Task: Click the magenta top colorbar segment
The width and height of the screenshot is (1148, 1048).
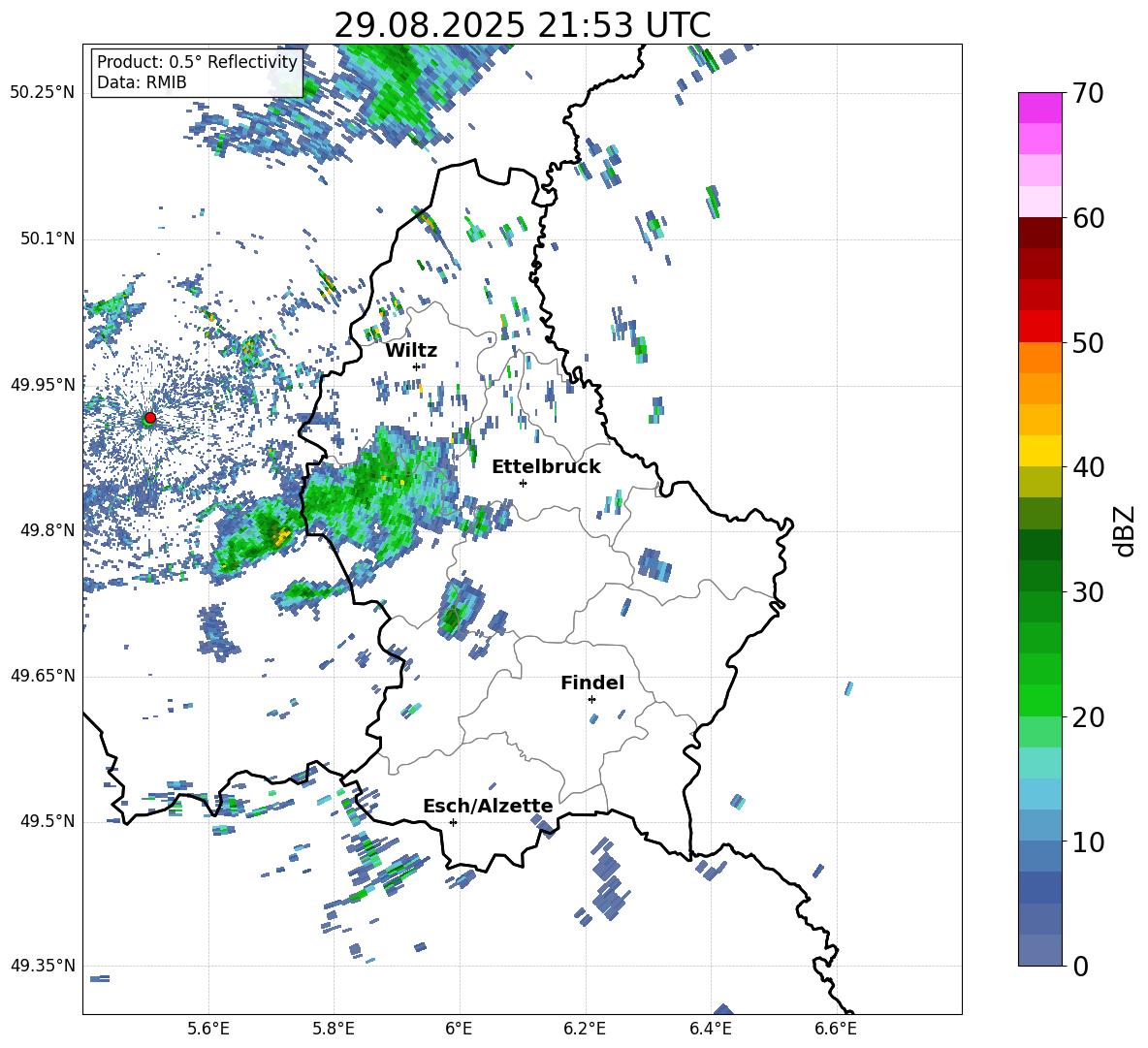Action: [1039, 108]
